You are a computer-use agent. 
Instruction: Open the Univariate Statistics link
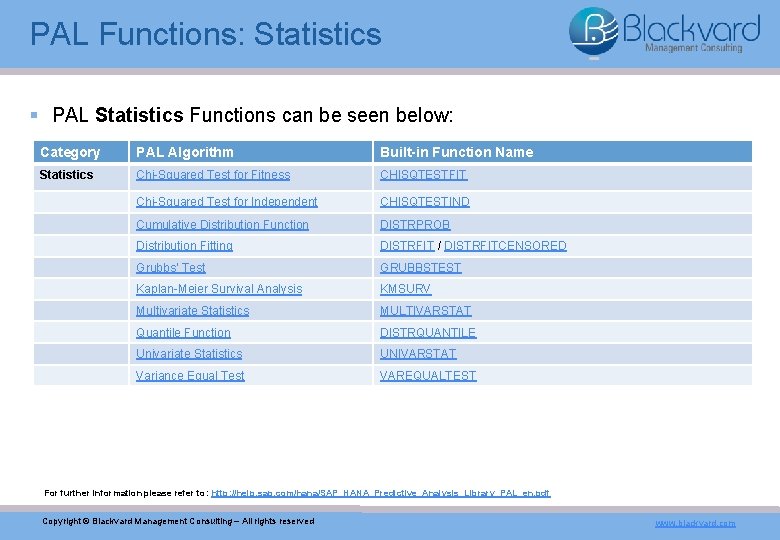coord(189,354)
